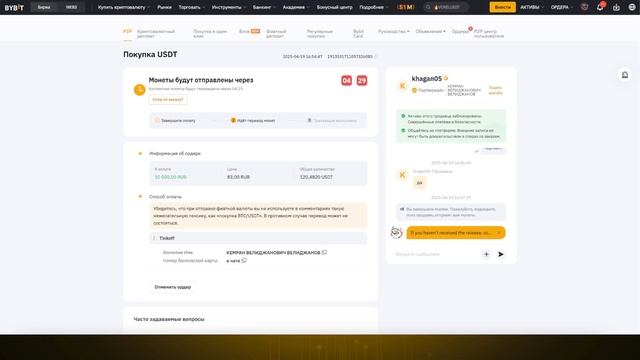The image size is (640, 360).
Task: Click the support mascot icon in chat
Action: pyautogui.click(x=396, y=232)
